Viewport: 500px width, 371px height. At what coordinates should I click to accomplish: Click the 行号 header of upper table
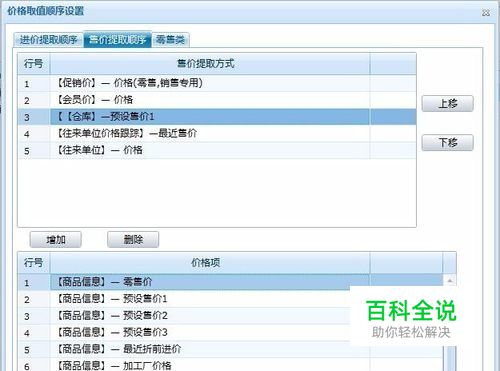[x=34, y=63]
